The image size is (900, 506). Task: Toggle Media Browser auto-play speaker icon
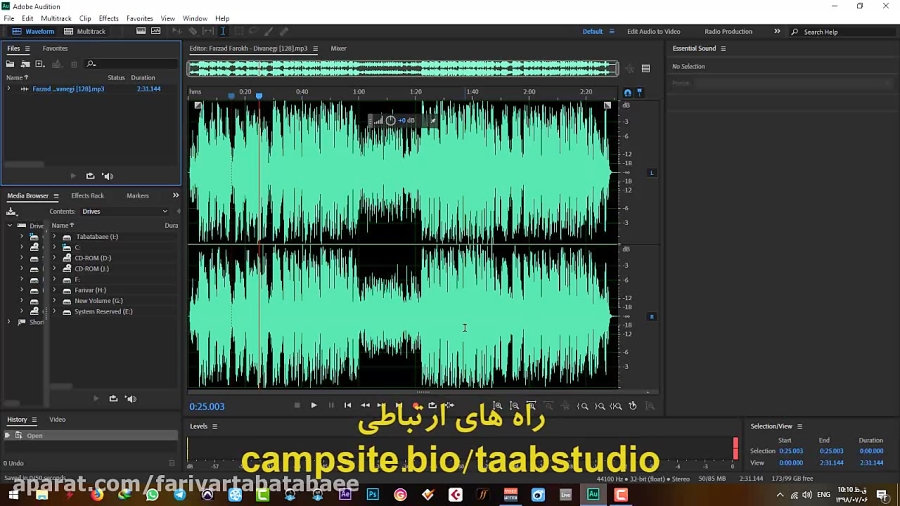131,399
